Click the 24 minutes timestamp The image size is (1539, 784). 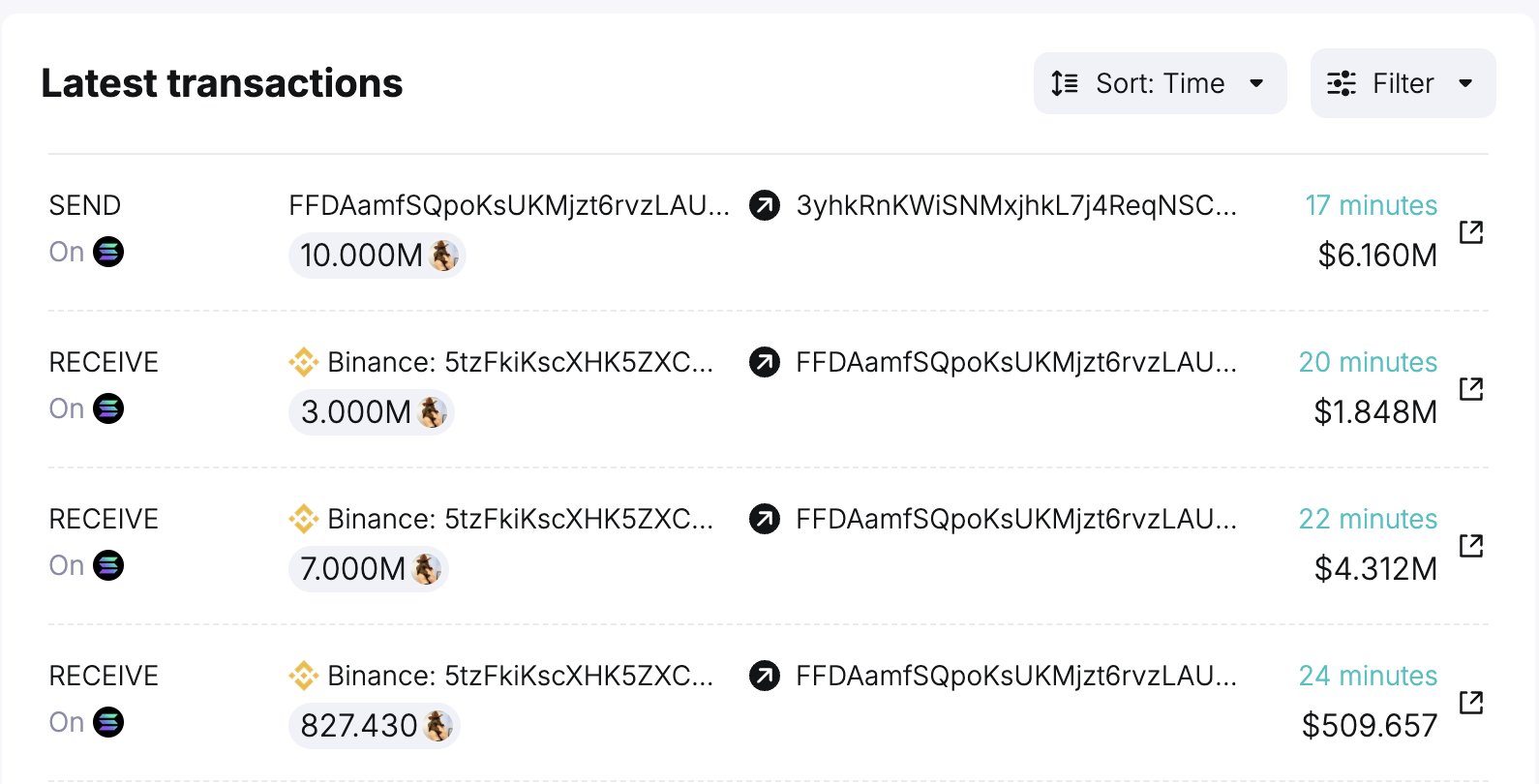click(x=1368, y=676)
